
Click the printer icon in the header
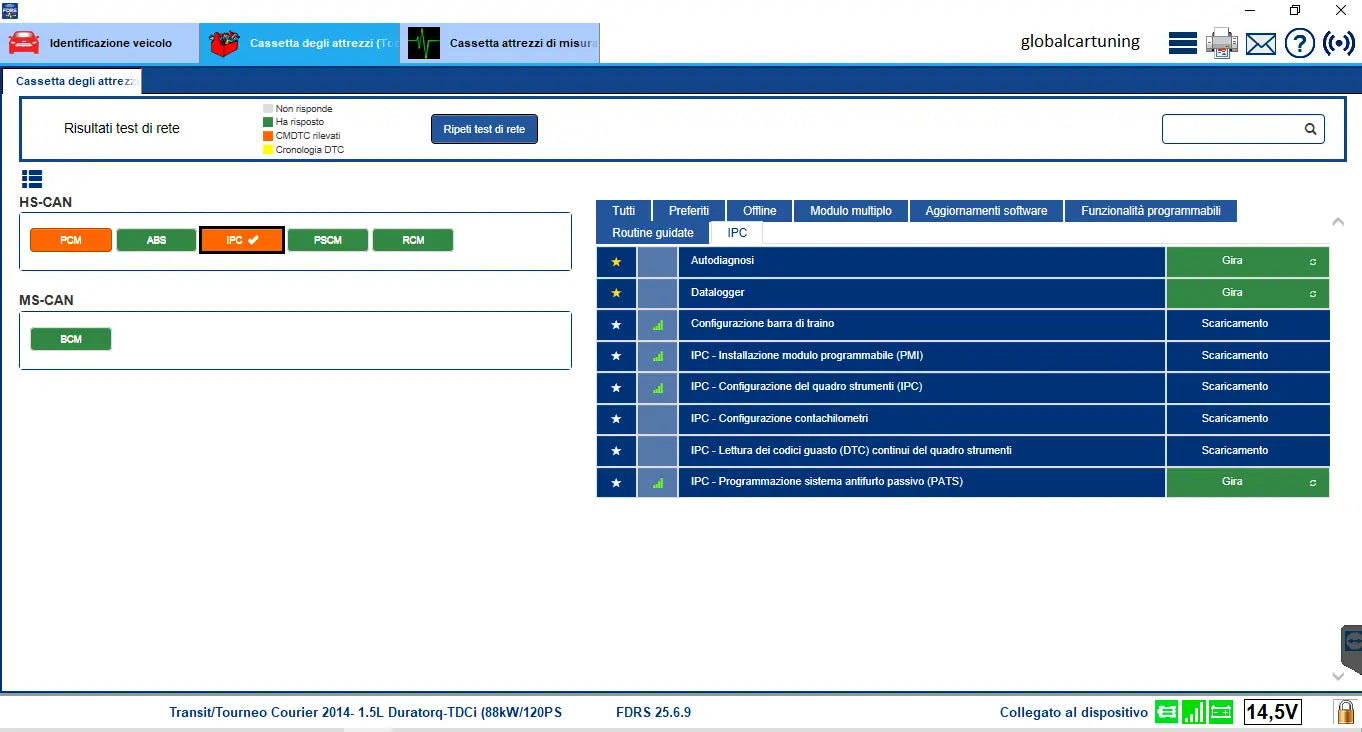tap(1222, 42)
